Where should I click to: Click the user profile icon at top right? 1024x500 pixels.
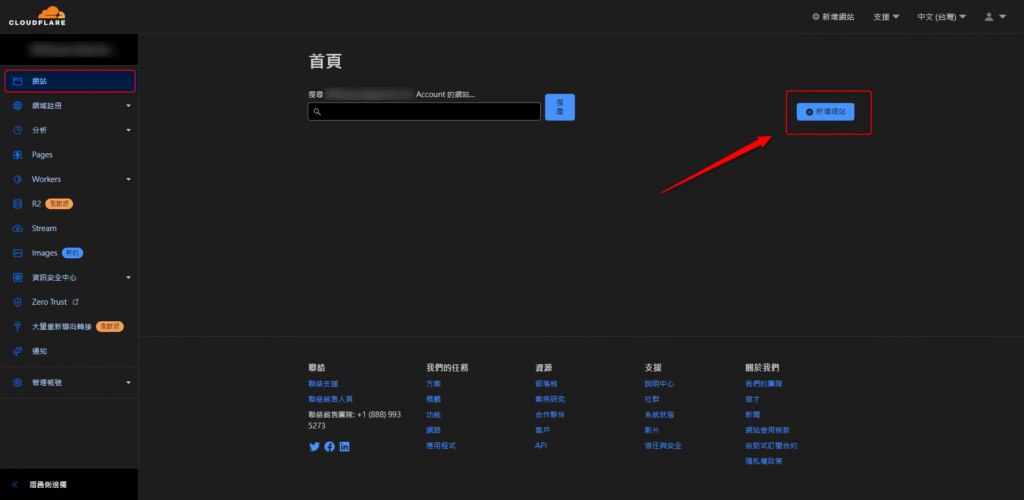pos(990,17)
